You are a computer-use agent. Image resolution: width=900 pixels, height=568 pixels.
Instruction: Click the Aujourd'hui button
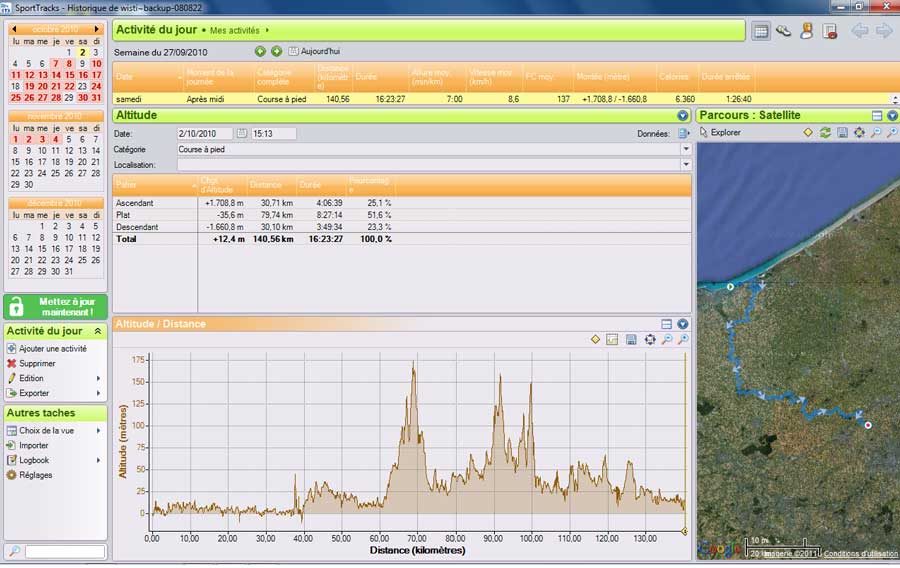coord(315,52)
